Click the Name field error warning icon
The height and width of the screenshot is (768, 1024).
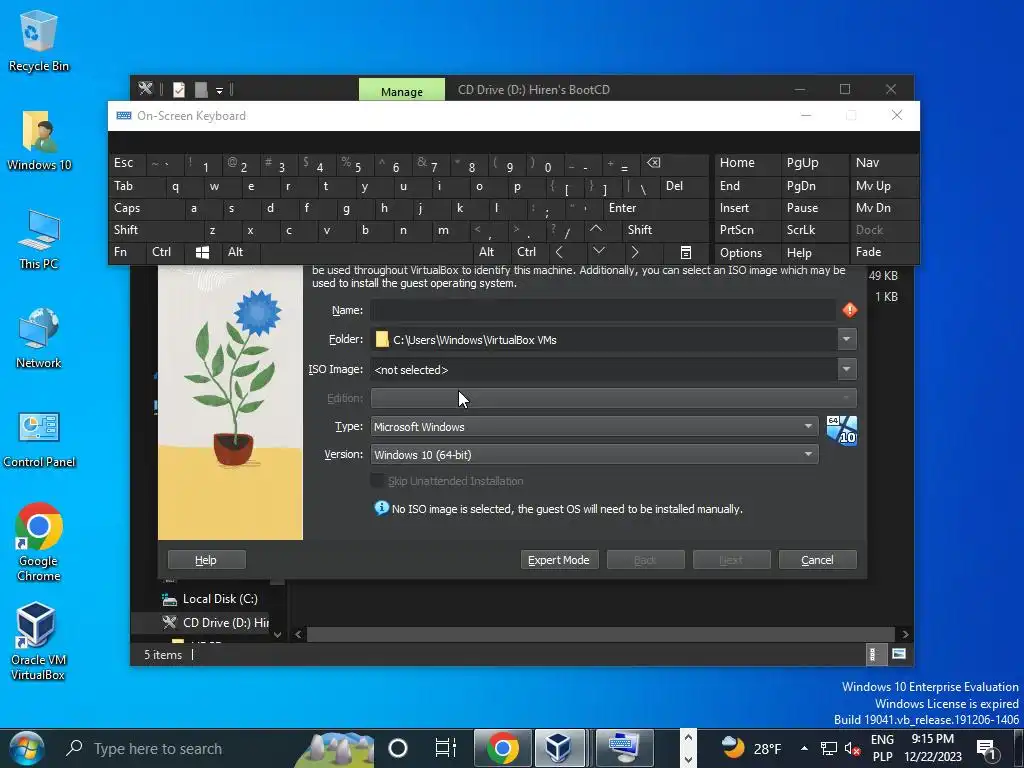pos(850,310)
